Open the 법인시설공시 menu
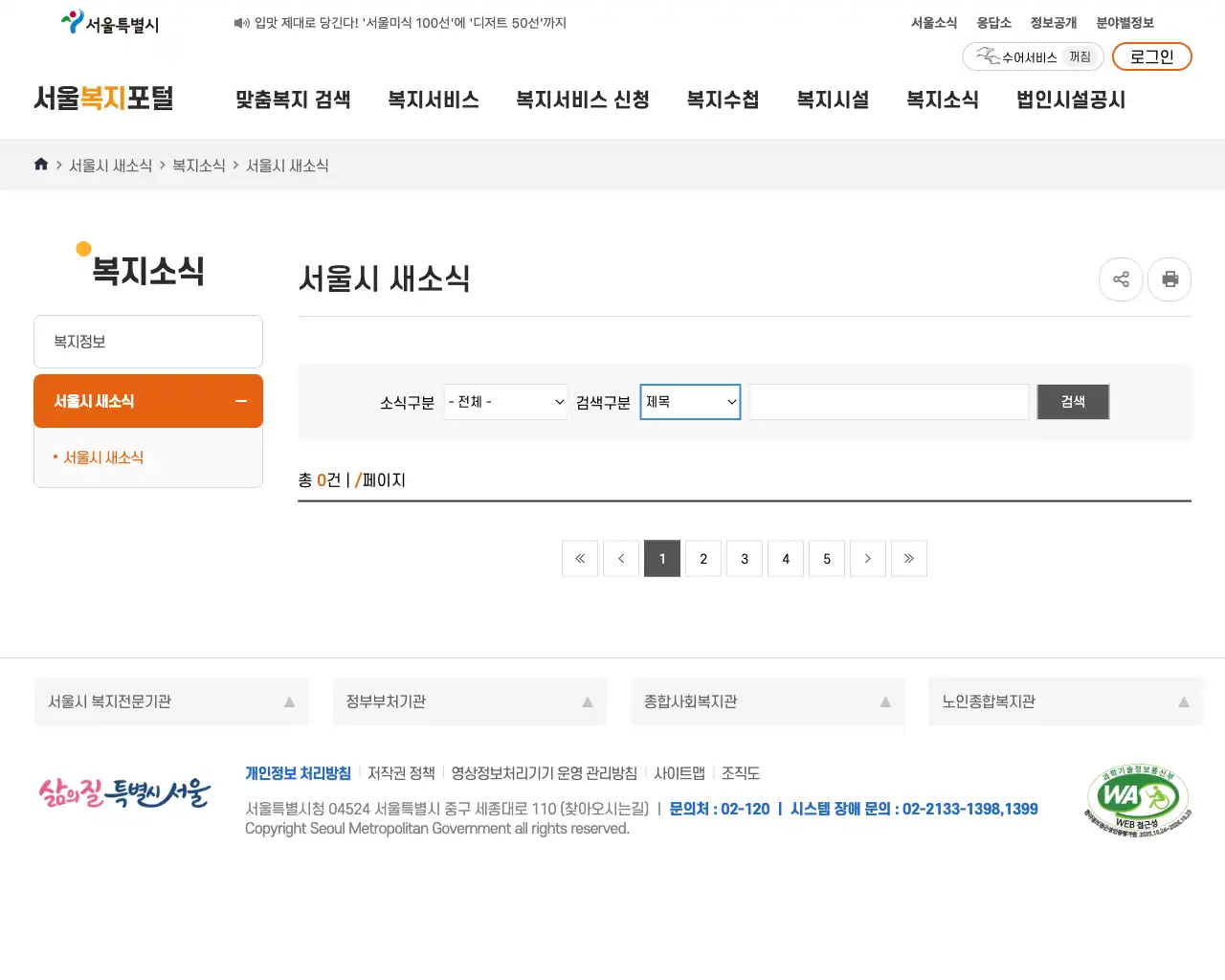Screen dimensions: 1225x980 (1071, 100)
